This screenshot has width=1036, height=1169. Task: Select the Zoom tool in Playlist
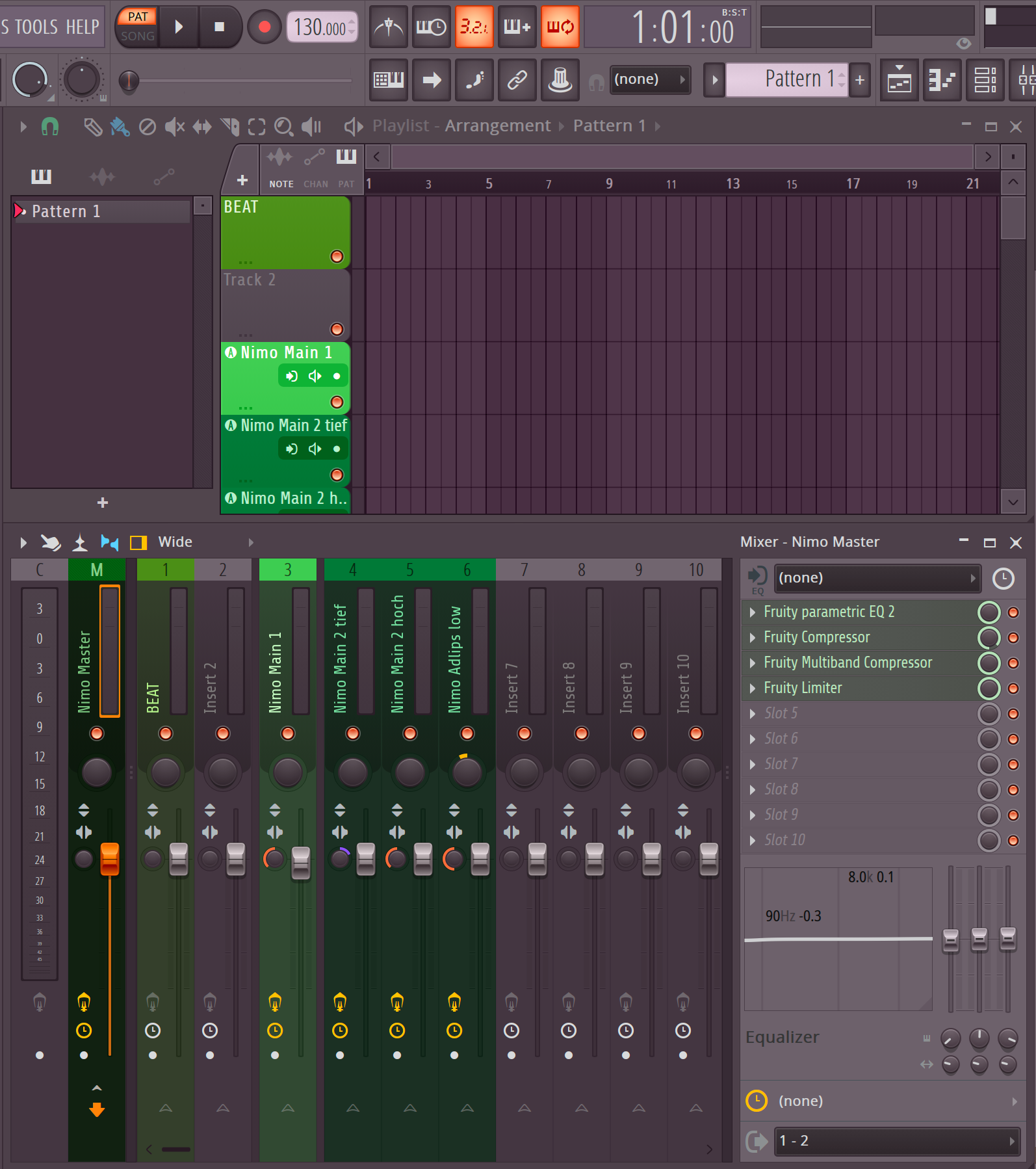click(x=284, y=126)
